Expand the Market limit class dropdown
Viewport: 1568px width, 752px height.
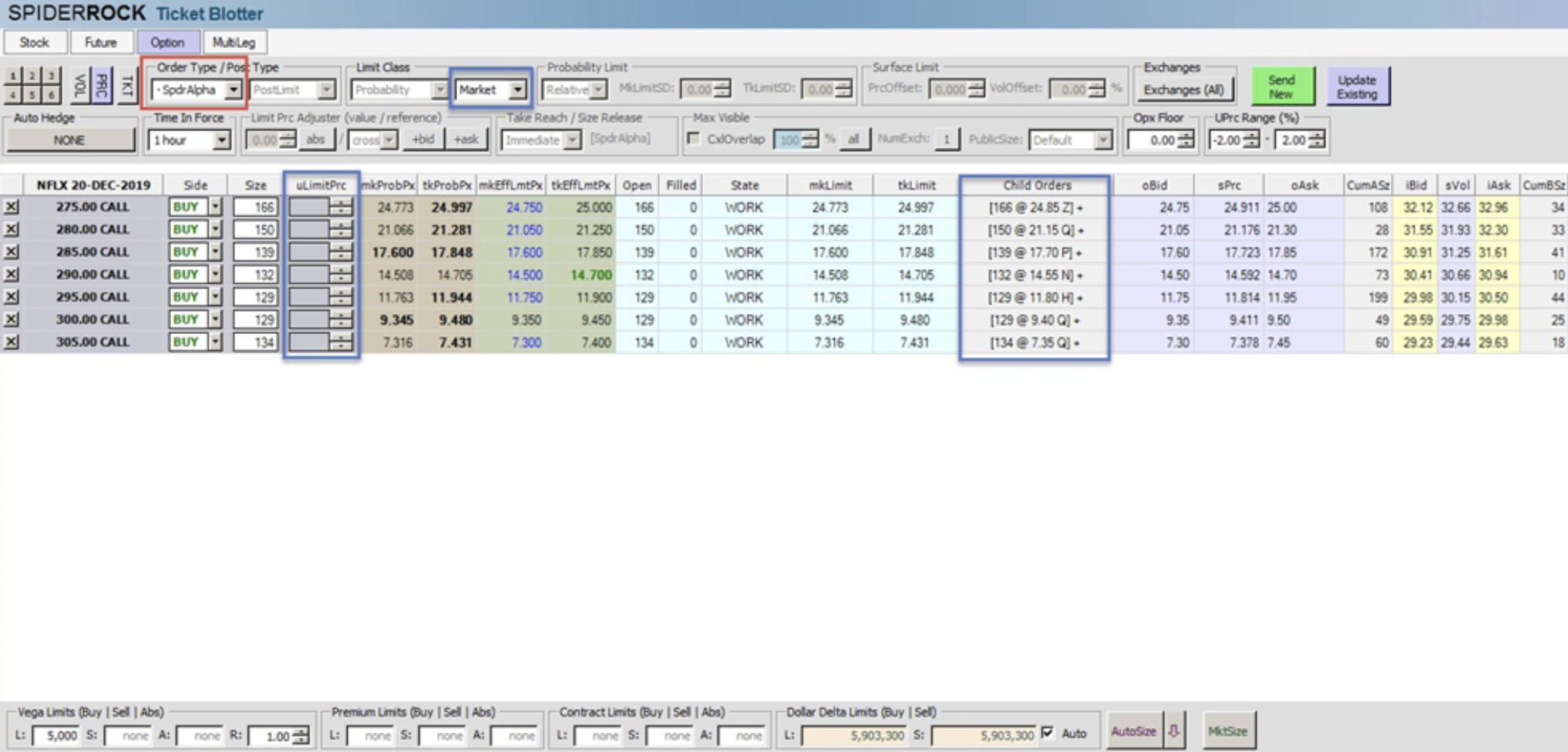click(517, 90)
